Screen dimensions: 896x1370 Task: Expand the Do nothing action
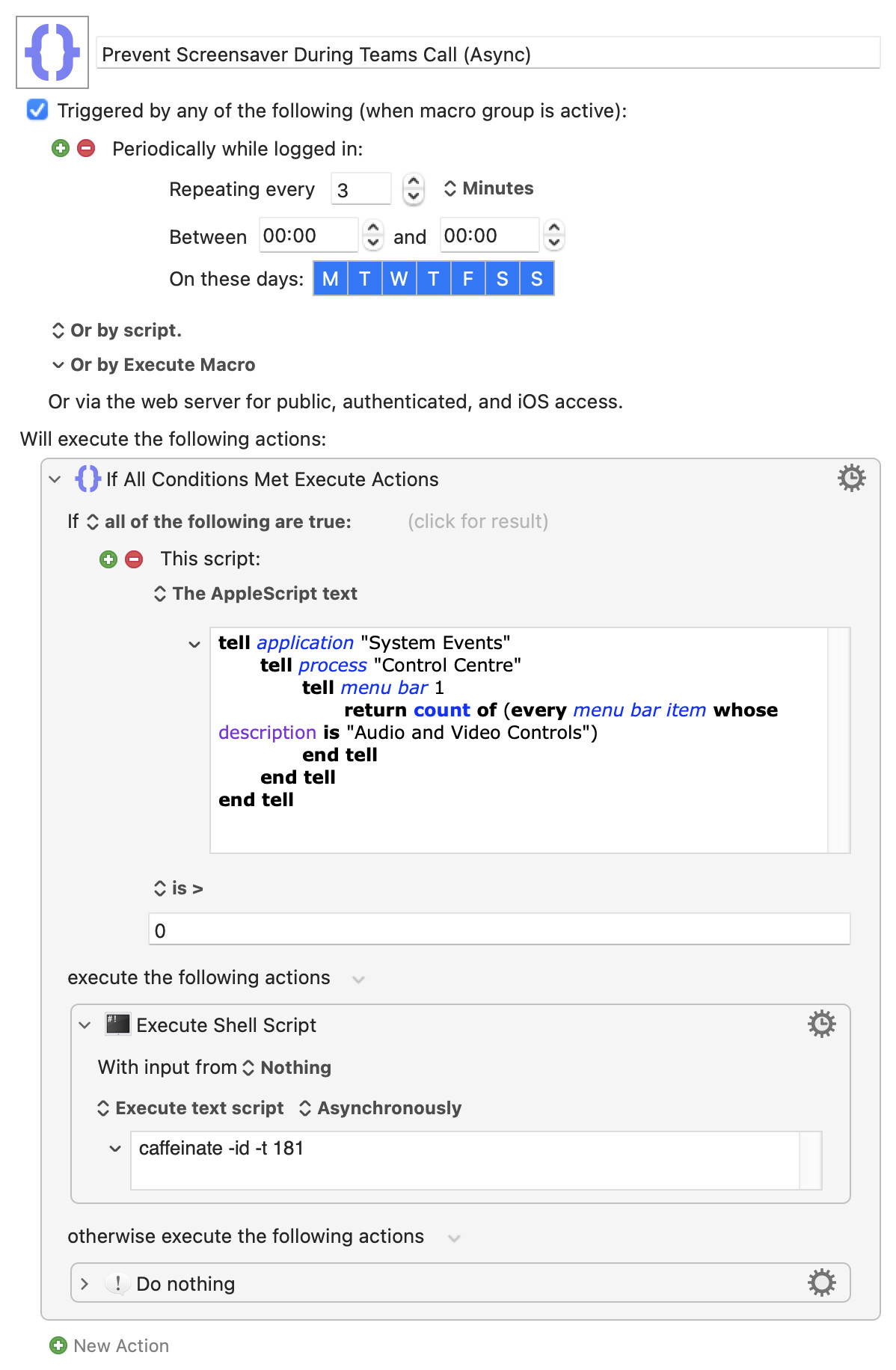[x=85, y=1283]
